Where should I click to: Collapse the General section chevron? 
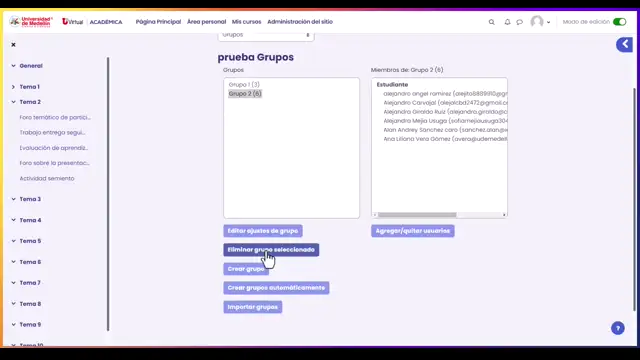pyautogui.click(x=13, y=66)
